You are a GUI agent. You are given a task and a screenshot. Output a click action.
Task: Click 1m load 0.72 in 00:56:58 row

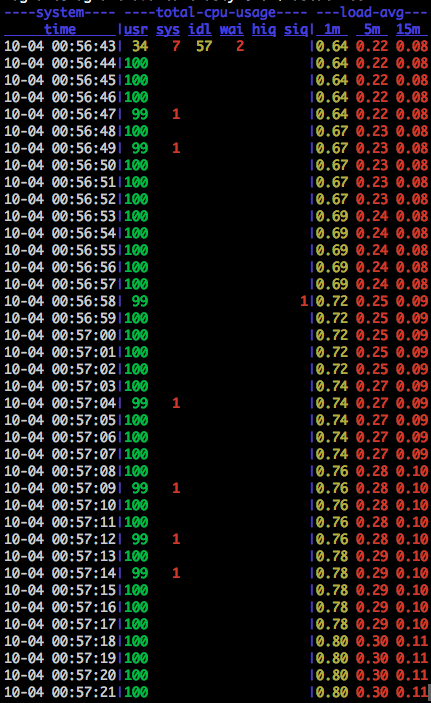point(332,301)
